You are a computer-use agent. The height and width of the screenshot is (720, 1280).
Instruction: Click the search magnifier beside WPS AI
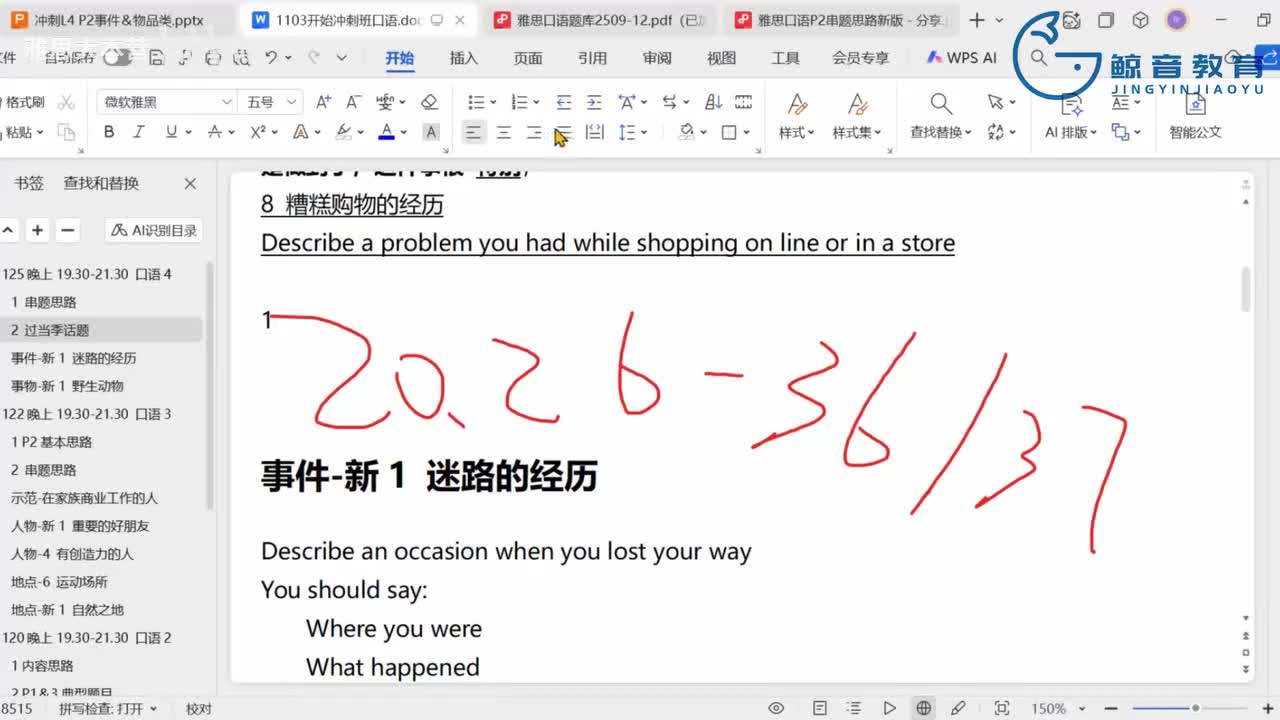tap(1038, 58)
